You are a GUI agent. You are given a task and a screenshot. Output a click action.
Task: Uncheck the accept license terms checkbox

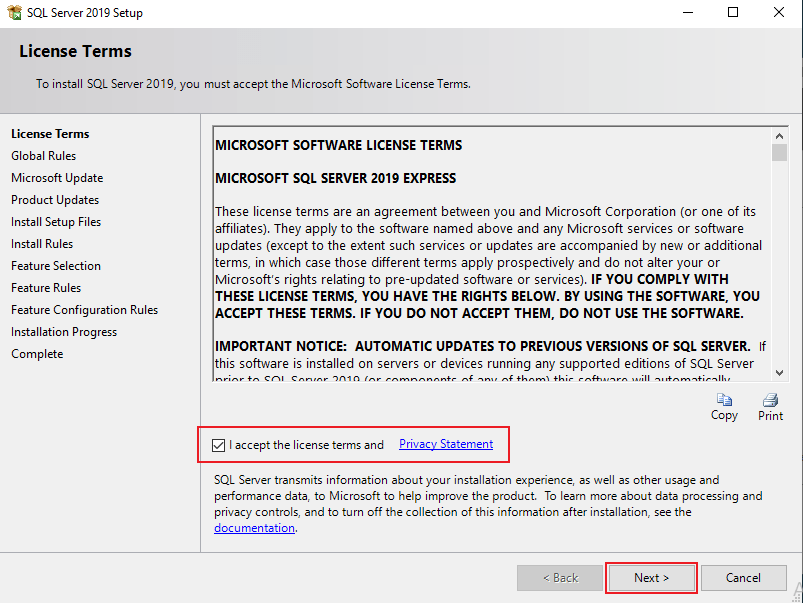[219, 445]
